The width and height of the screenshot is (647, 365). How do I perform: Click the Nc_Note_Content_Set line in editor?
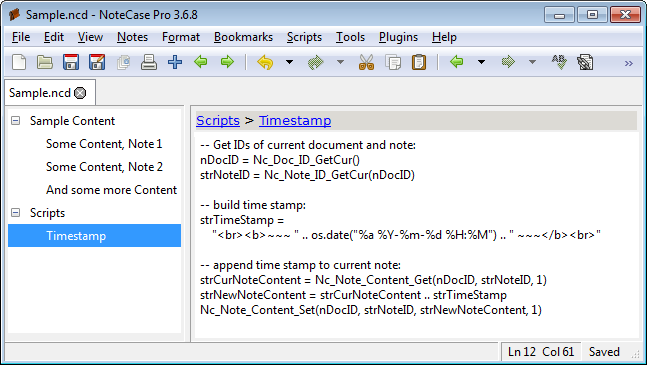pyautogui.click(x=371, y=310)
